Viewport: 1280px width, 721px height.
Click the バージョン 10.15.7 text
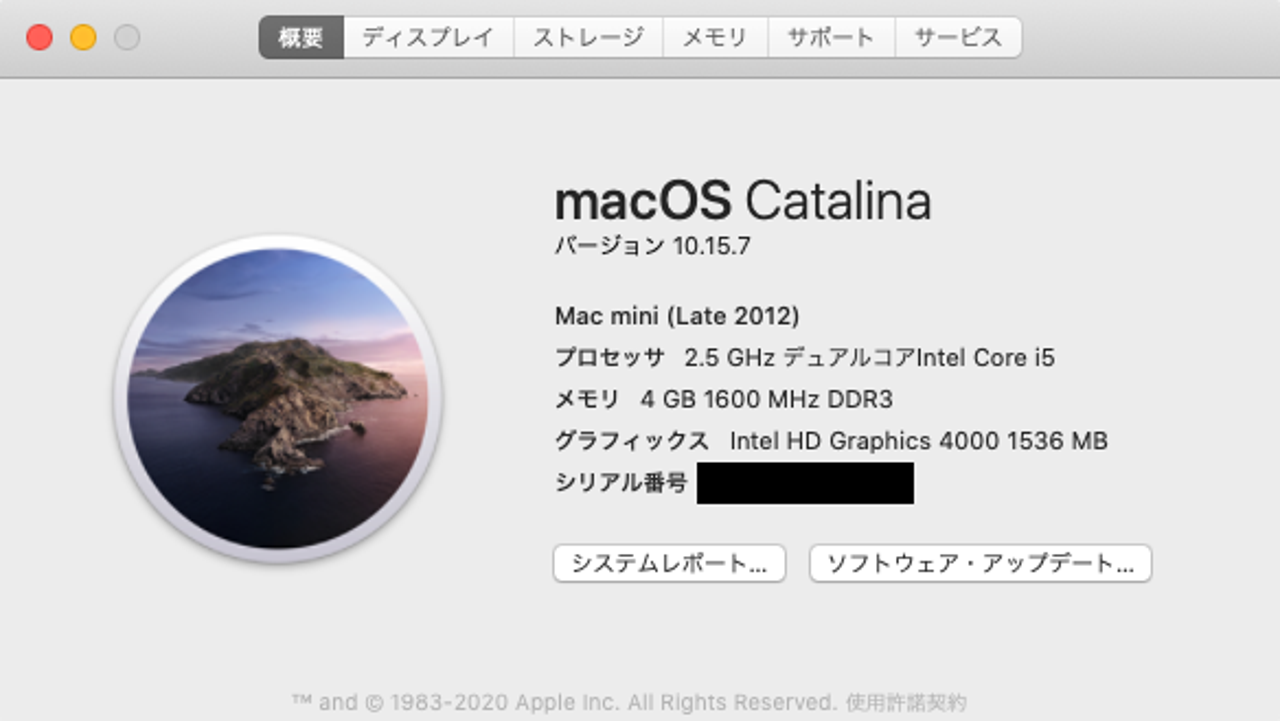coord(652,246)
